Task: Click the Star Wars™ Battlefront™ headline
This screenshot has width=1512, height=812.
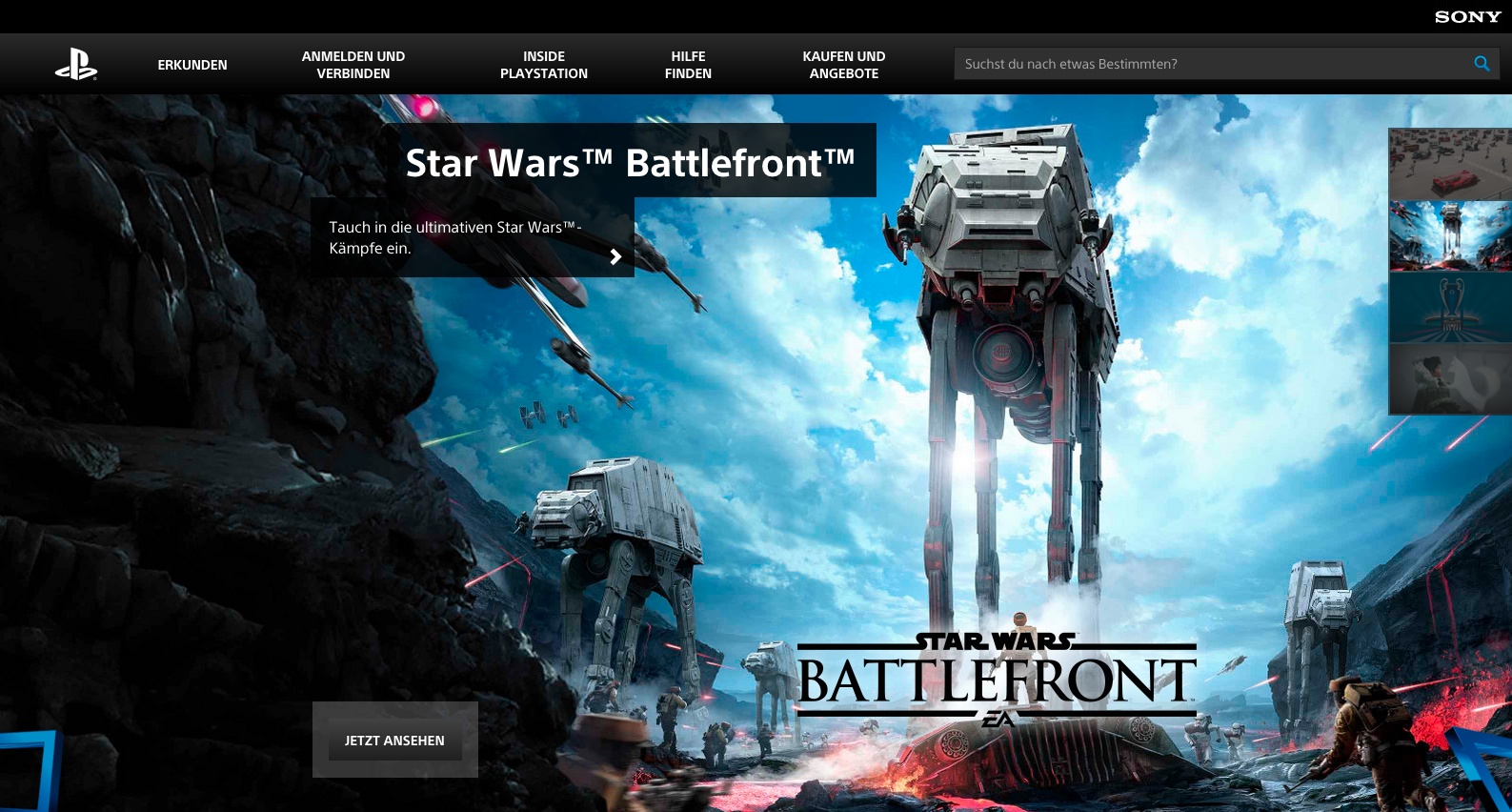Action: [630, 161]
